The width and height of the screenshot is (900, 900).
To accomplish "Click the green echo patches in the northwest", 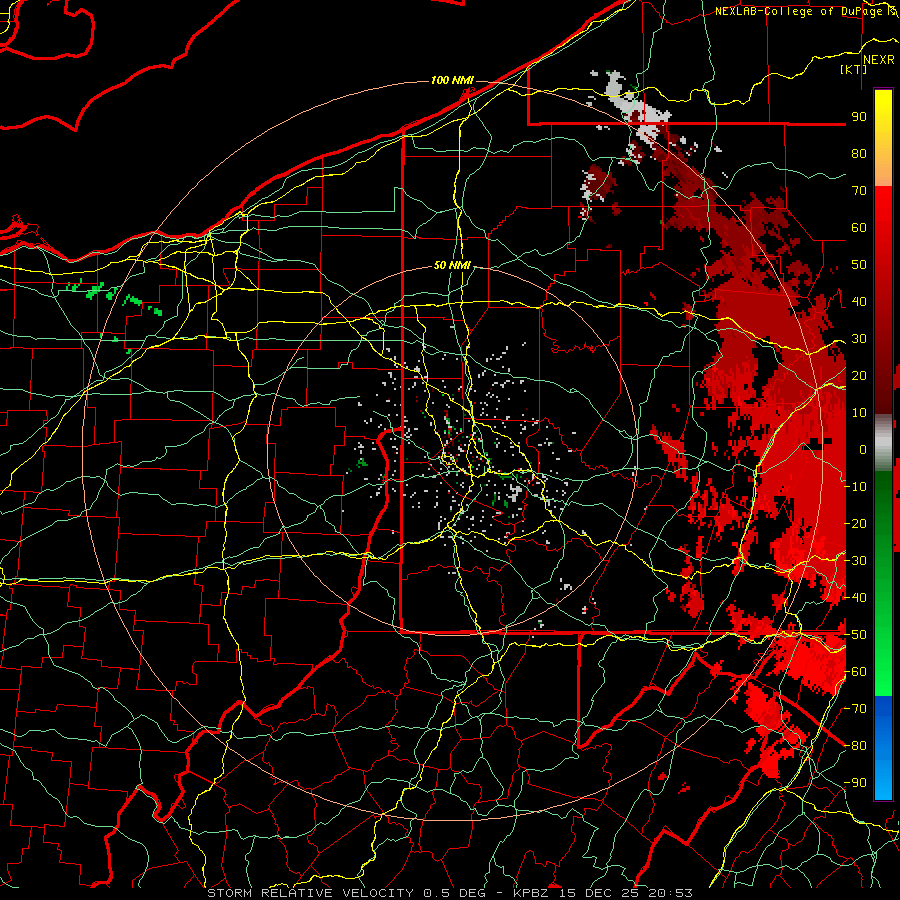I will point(115,298).
